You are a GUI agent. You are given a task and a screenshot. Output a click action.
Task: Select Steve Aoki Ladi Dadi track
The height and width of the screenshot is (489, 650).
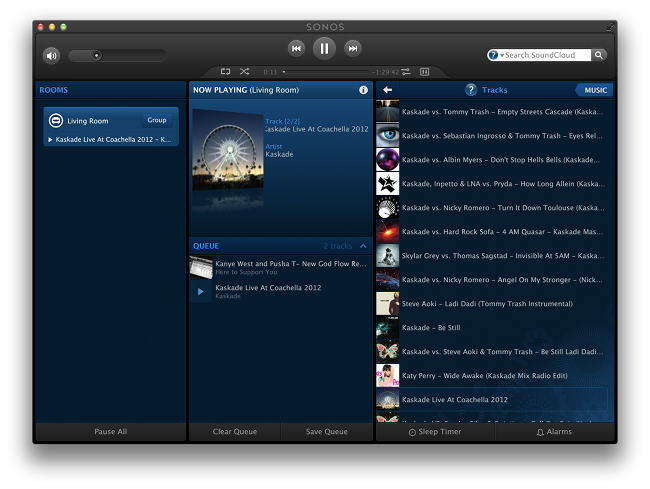[x=495, y=304]
